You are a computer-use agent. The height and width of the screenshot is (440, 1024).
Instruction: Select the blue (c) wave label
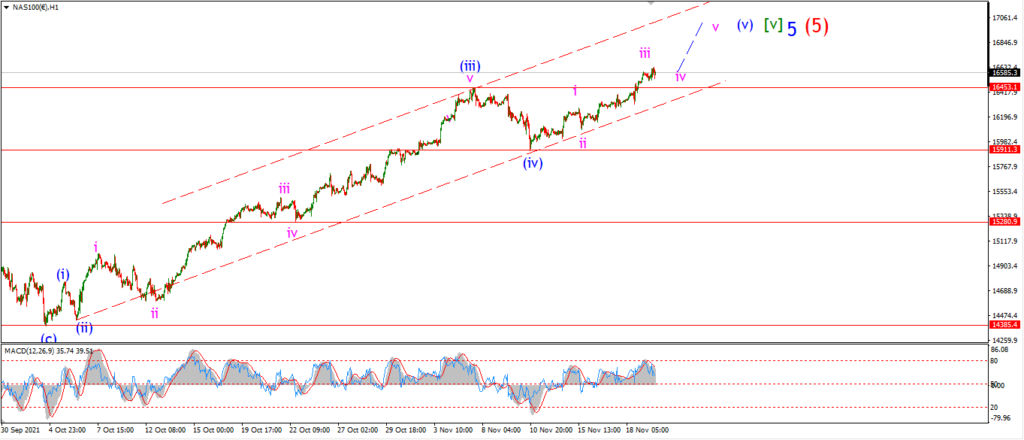pyautogui.click(x=49, y=338)
